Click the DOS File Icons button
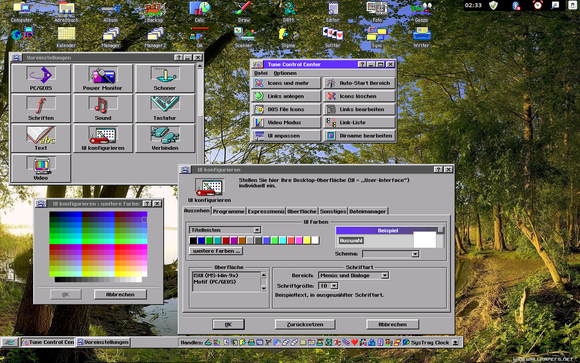Image resolution: width=580 pixels, height=363 pixels. click(286, 109)
